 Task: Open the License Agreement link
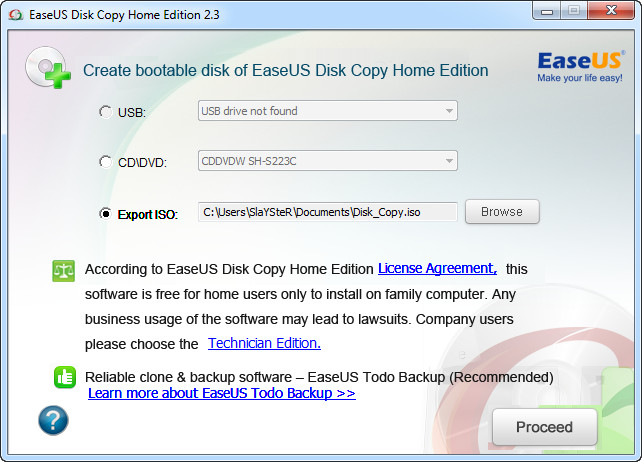coord(437,268)
